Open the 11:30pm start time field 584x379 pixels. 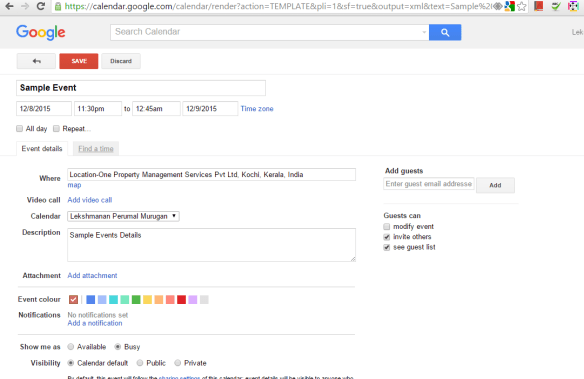coord(98,109)
